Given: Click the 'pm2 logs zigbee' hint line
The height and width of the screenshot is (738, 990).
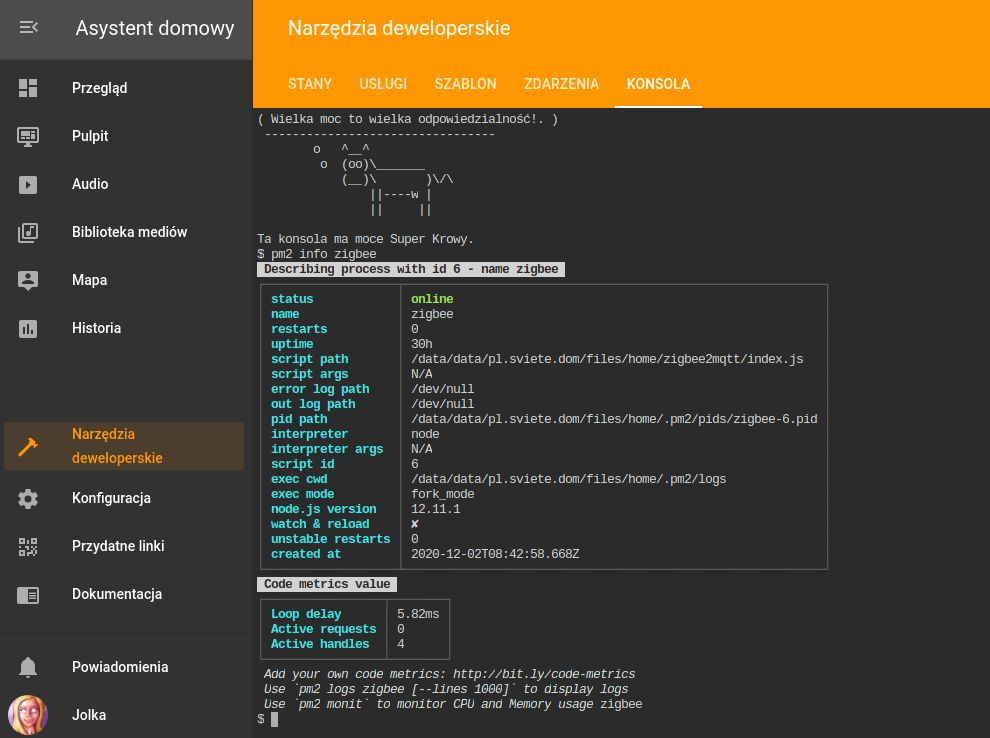Looking at the screenshot, I should click(446, 689).
